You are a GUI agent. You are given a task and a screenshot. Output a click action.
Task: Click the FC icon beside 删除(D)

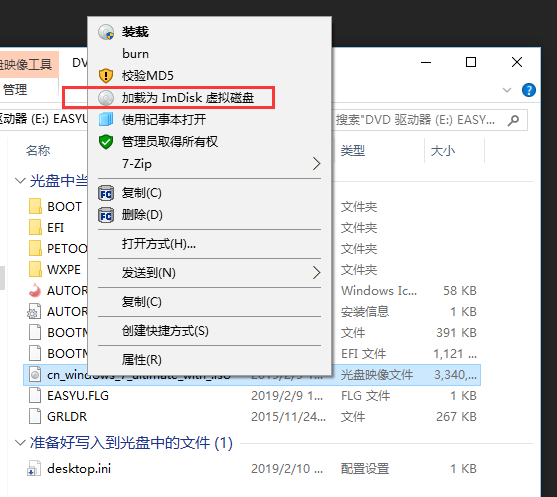106,215
